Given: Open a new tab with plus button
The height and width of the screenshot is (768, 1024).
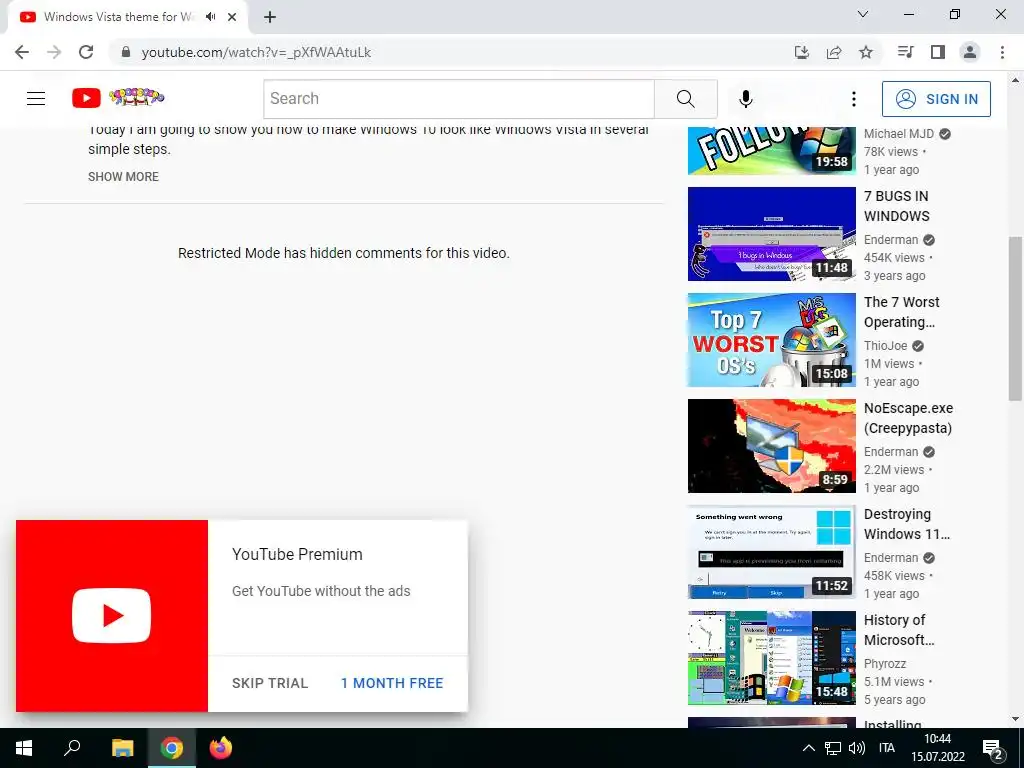Looking at the screenshot, I should pos(270,17).
